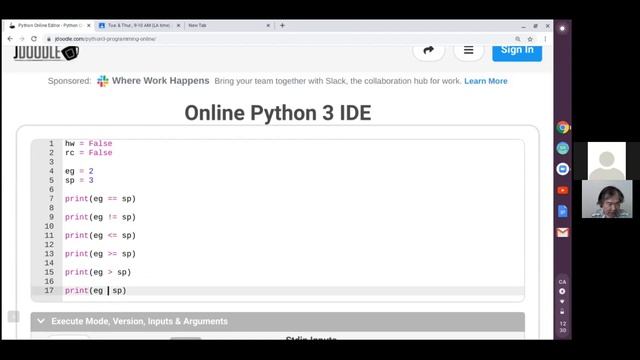Click code line 5 'sp = 3'
This screenshot has height=360, width=640.
(x=79, y=180)
